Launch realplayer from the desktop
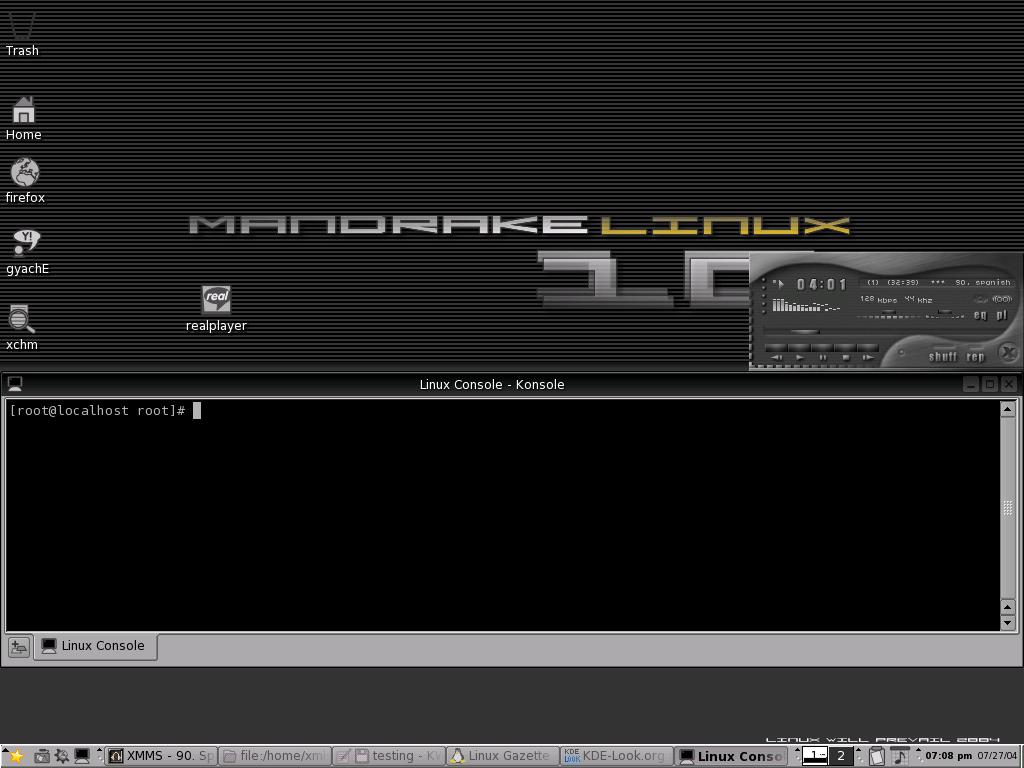Viewport: 1024px width, 768px height. coord(216,308)
